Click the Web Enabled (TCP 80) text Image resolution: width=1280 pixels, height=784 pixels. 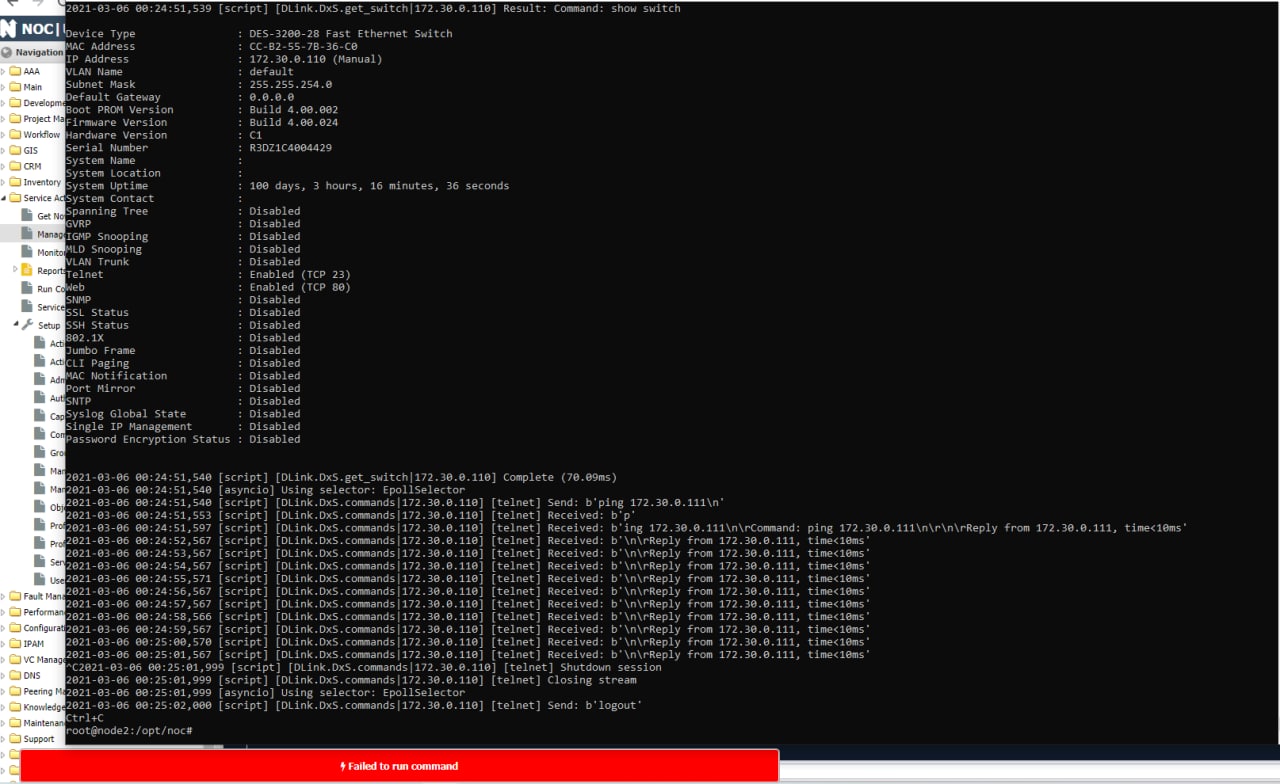pyautogui.click(x=300, y=287)
